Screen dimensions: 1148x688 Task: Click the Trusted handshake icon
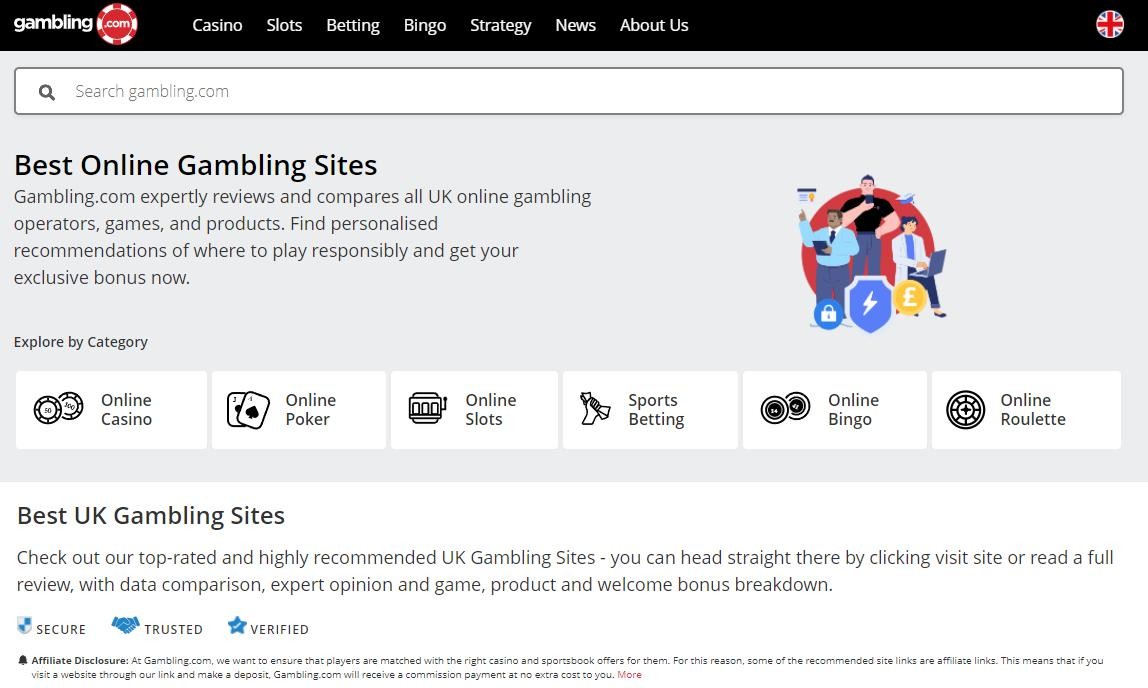pyautogui.click(x=125, y=626)
